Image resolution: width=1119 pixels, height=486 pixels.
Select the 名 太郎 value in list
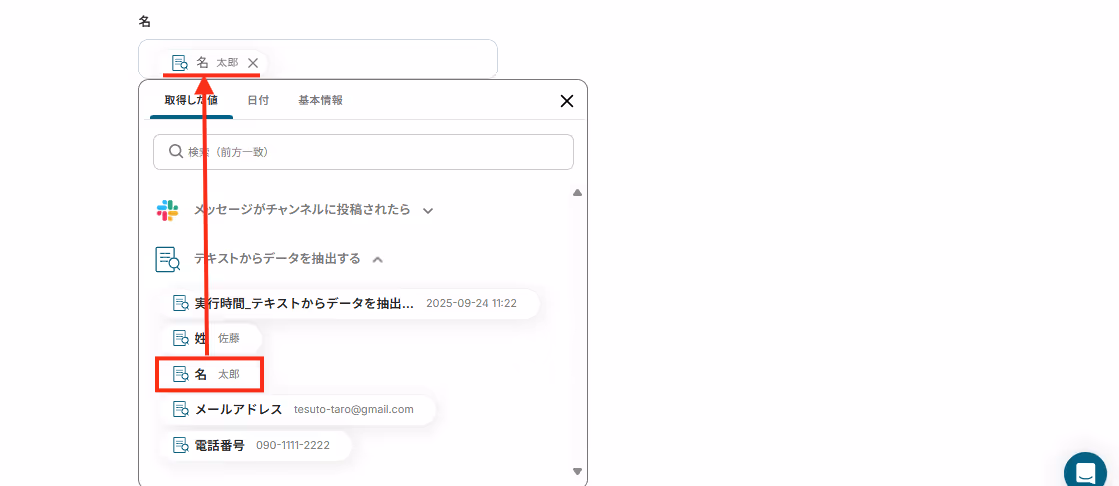pos(210,374)
